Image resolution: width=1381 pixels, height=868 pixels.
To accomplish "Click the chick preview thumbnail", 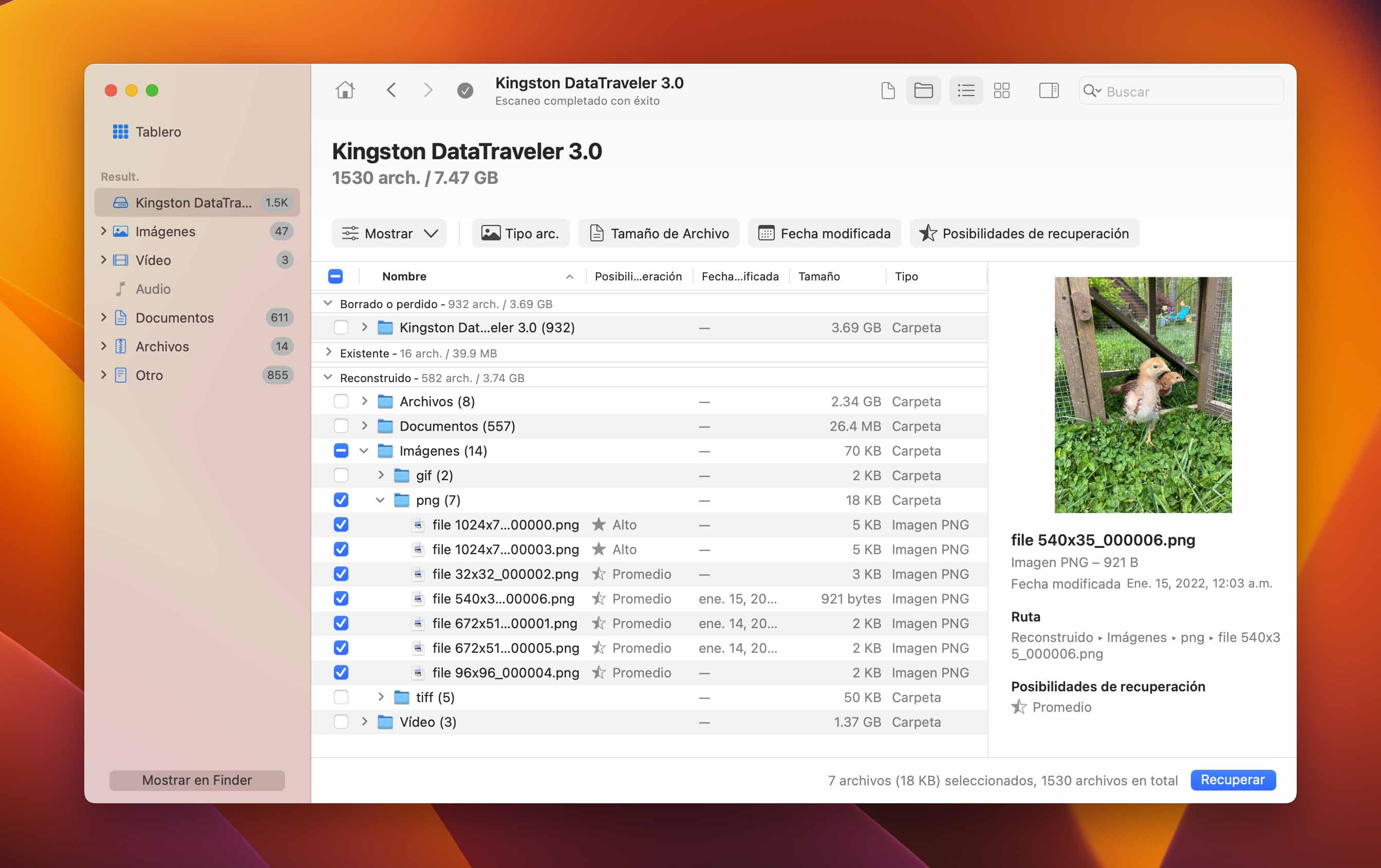I will coord(1143,394).
